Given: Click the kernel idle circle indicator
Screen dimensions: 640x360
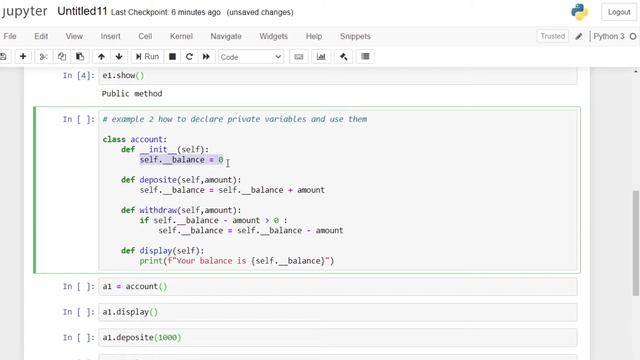Looking at the screenshot, I should tap(633, 36).
